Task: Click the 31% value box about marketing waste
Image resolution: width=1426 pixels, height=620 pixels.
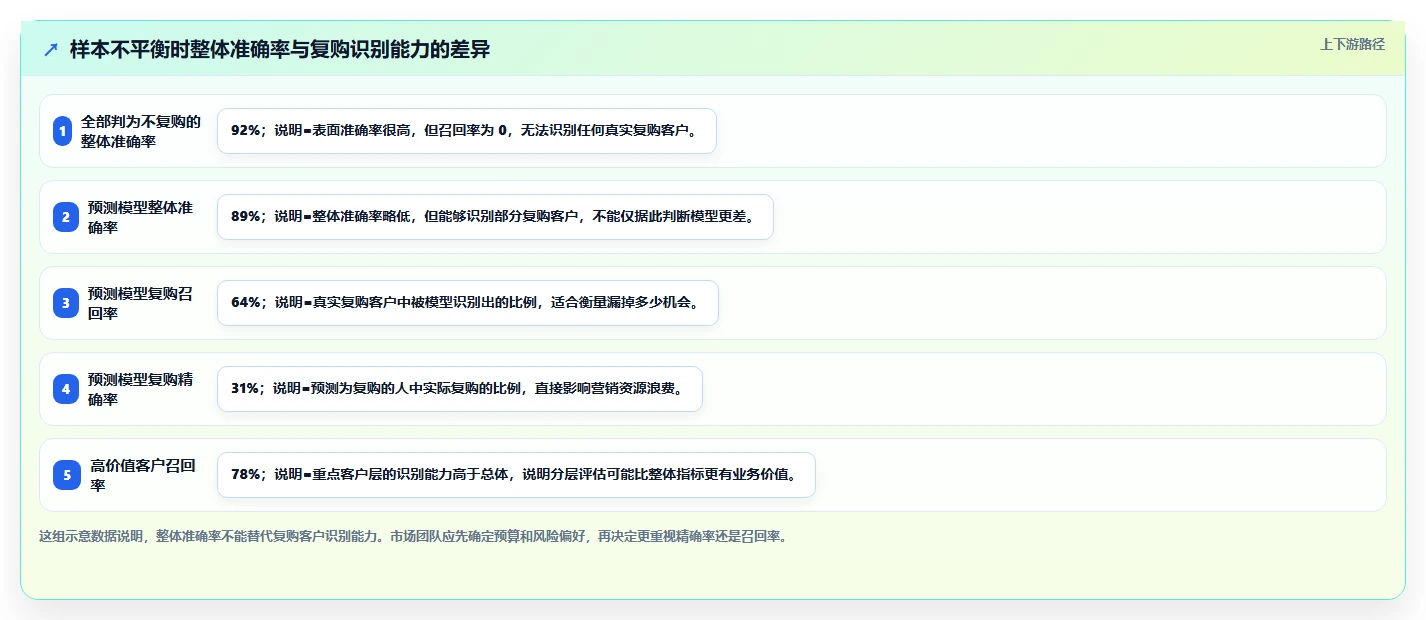Action: pyautogui.click(x=460, y=389)
